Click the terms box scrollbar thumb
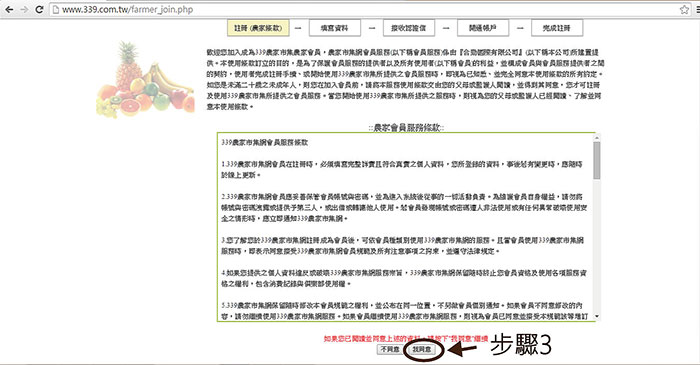Viewport: 700px width, 365px height. (x=597, y=161)
